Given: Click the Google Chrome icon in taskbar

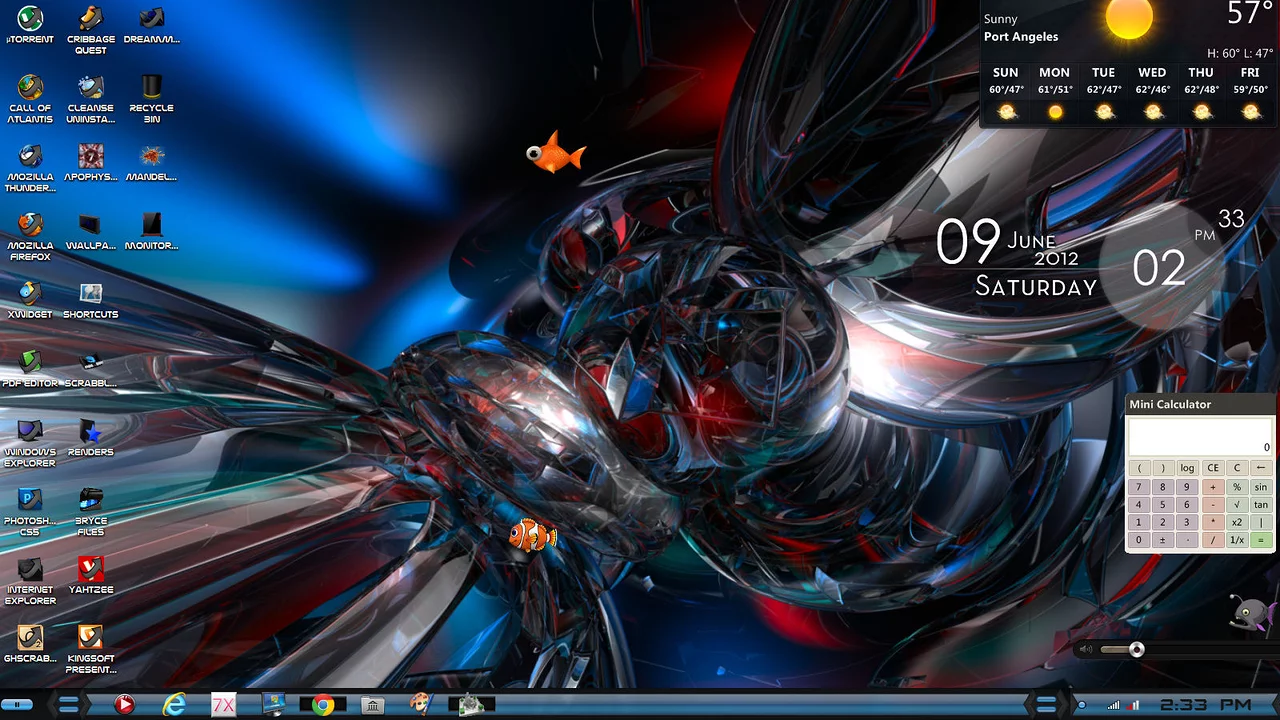Looking at the screenshot, I should [322, 706].
